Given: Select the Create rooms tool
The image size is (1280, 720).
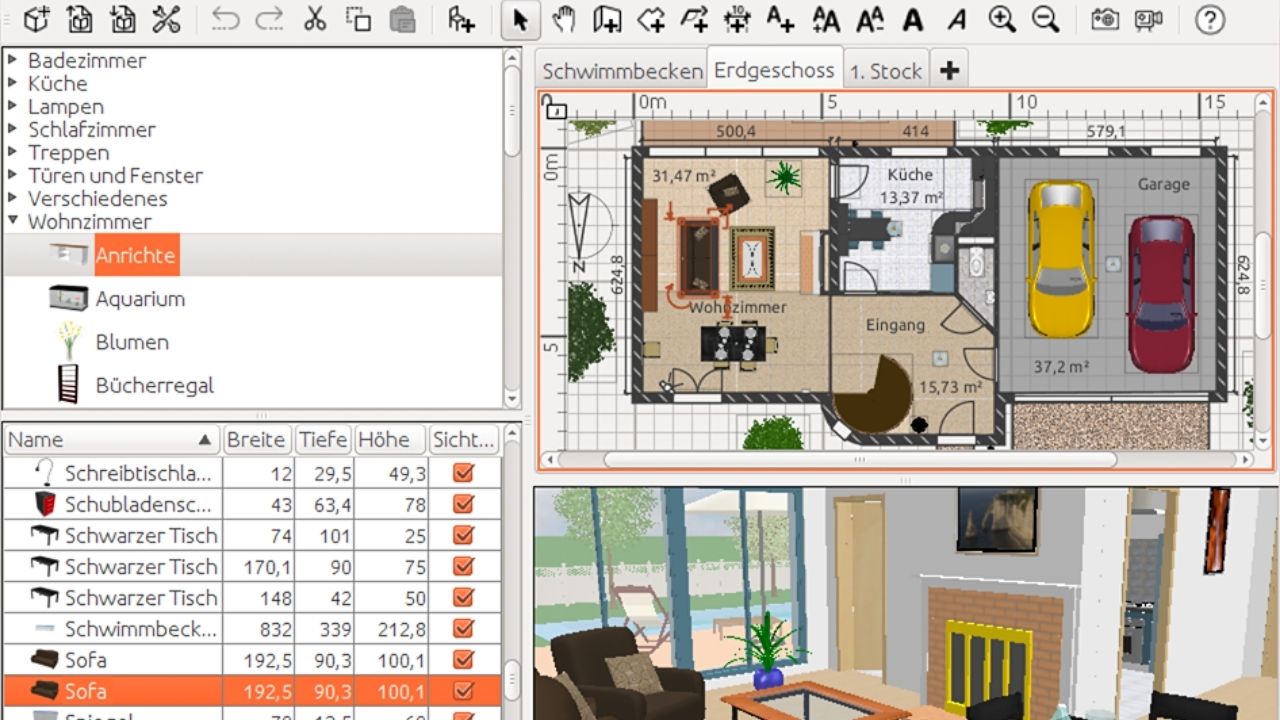Looking at the screenshot, I should (x=650, y=18).
